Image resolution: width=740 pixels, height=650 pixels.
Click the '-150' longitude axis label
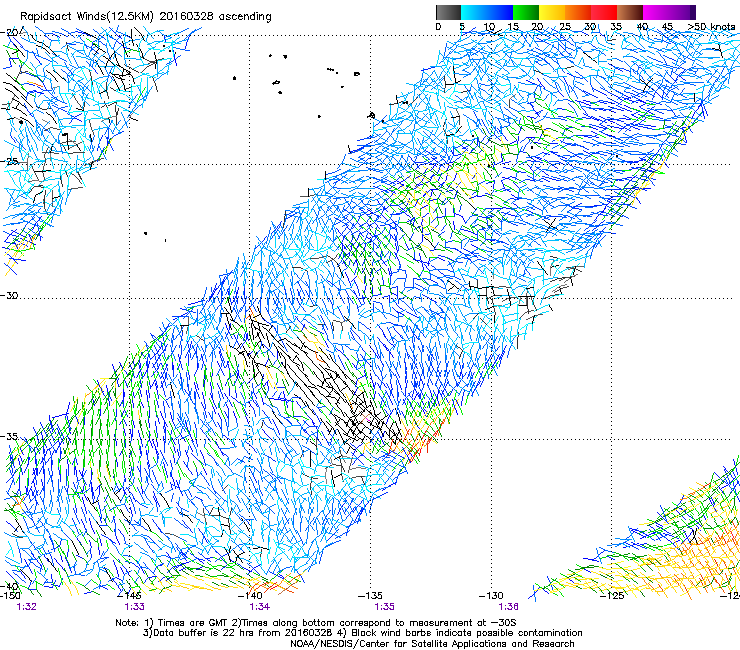pyautogui.click(x=9, y=596)
